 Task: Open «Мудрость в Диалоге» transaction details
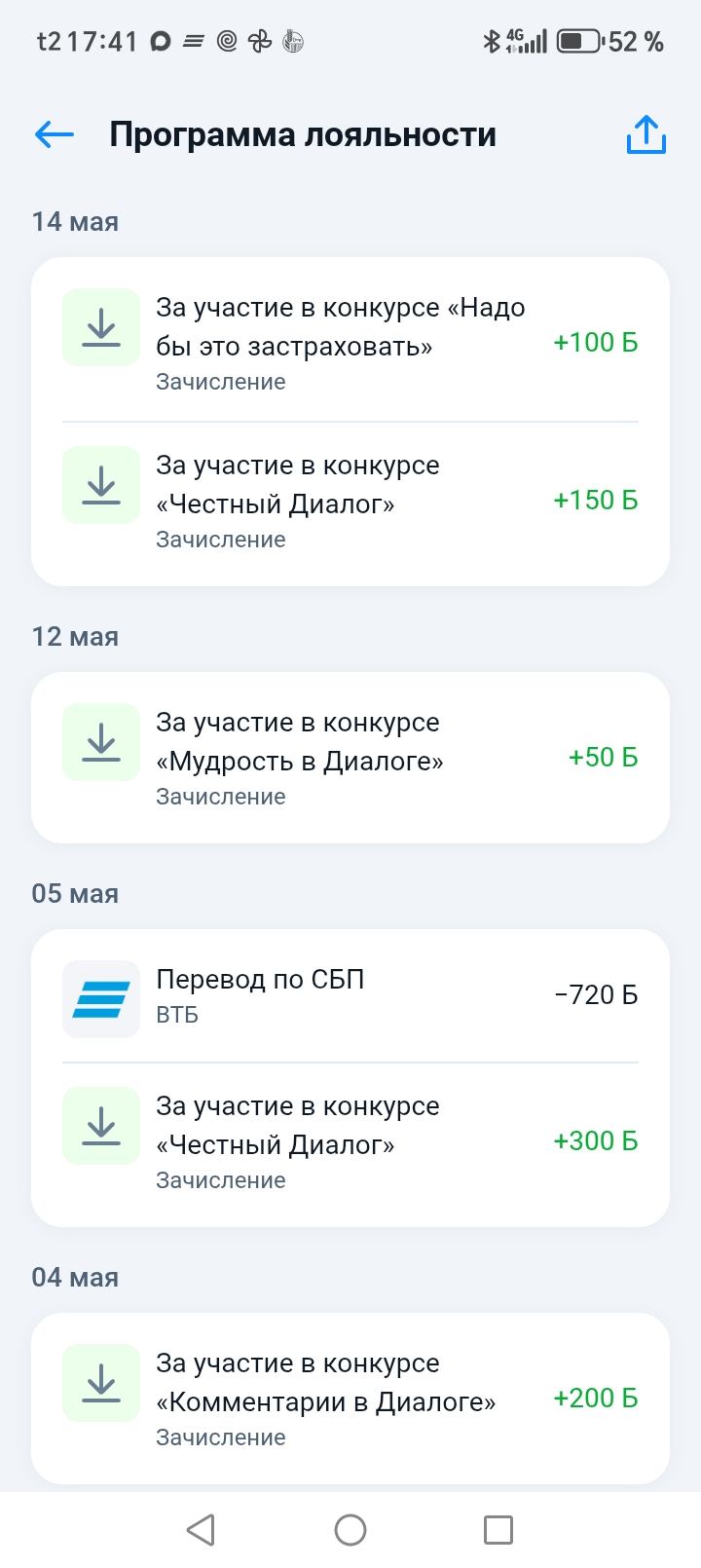pyautogui.click(x=350, y=758)
